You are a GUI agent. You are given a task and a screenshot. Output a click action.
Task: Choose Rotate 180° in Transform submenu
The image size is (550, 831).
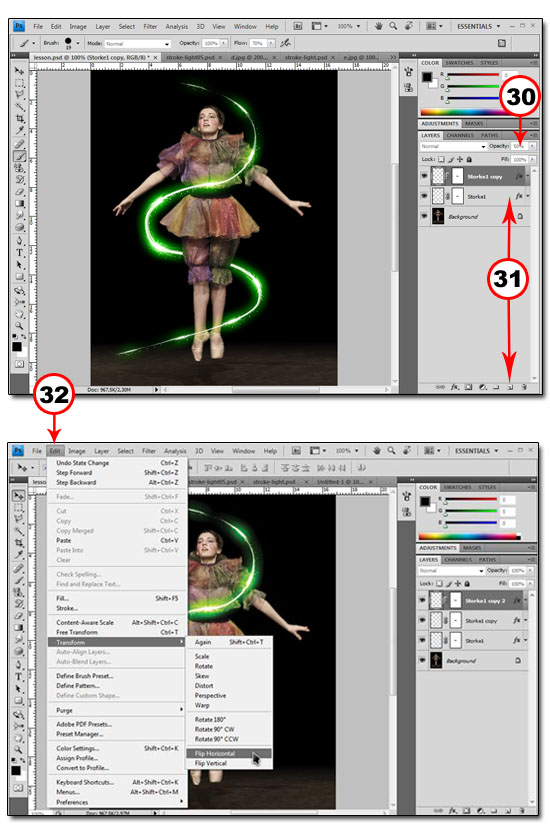point(229,719)
